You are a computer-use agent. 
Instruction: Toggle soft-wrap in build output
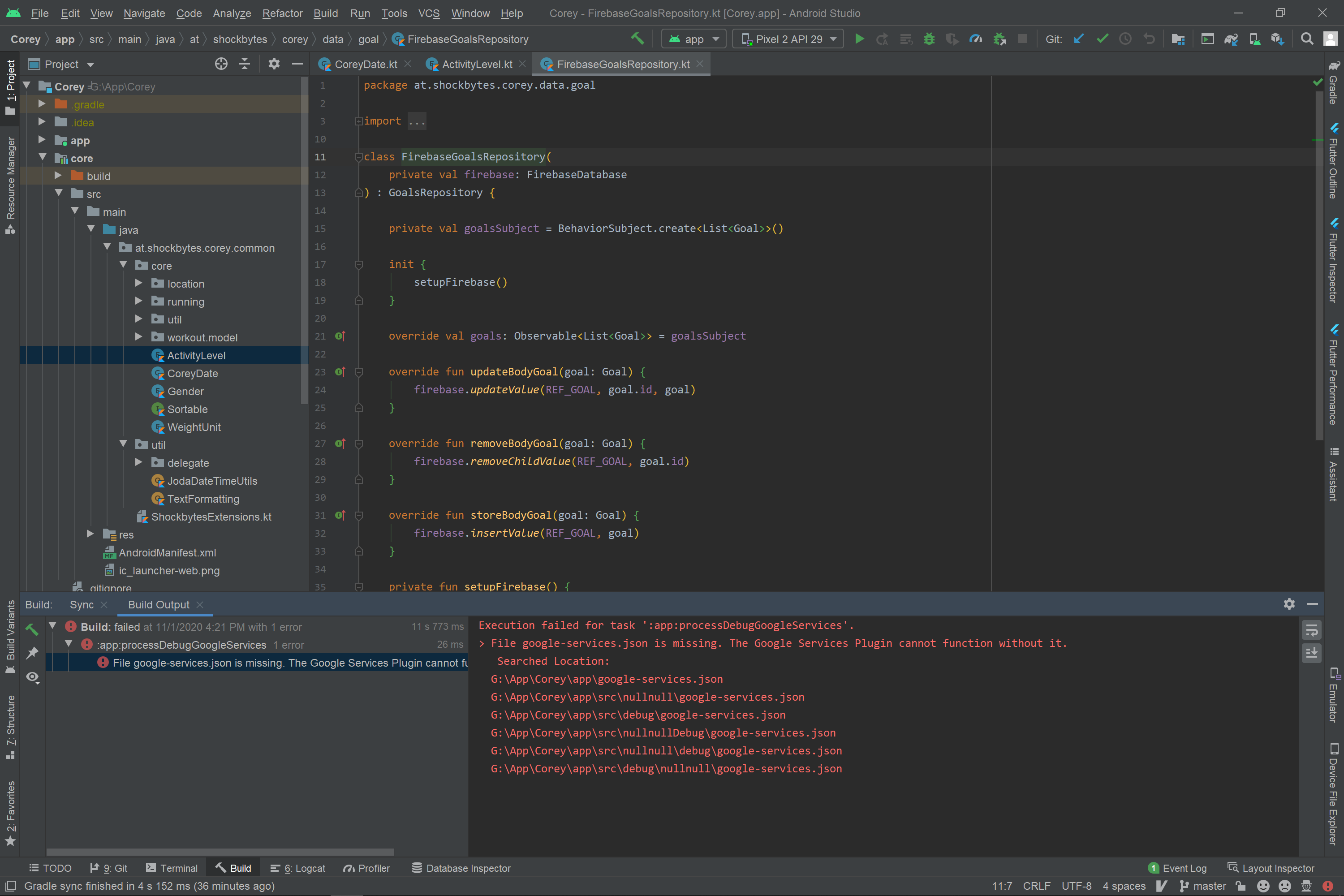1311,630
